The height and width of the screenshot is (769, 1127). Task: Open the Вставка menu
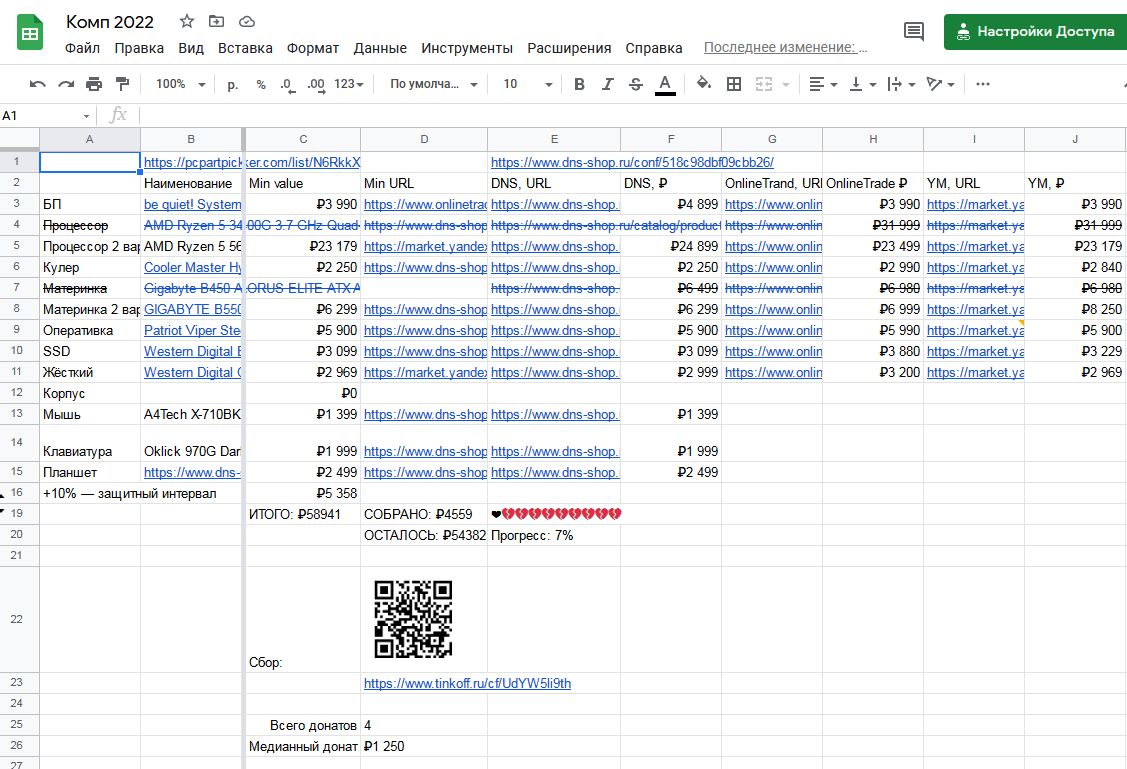pyautogui.click(x=245, y=48)
